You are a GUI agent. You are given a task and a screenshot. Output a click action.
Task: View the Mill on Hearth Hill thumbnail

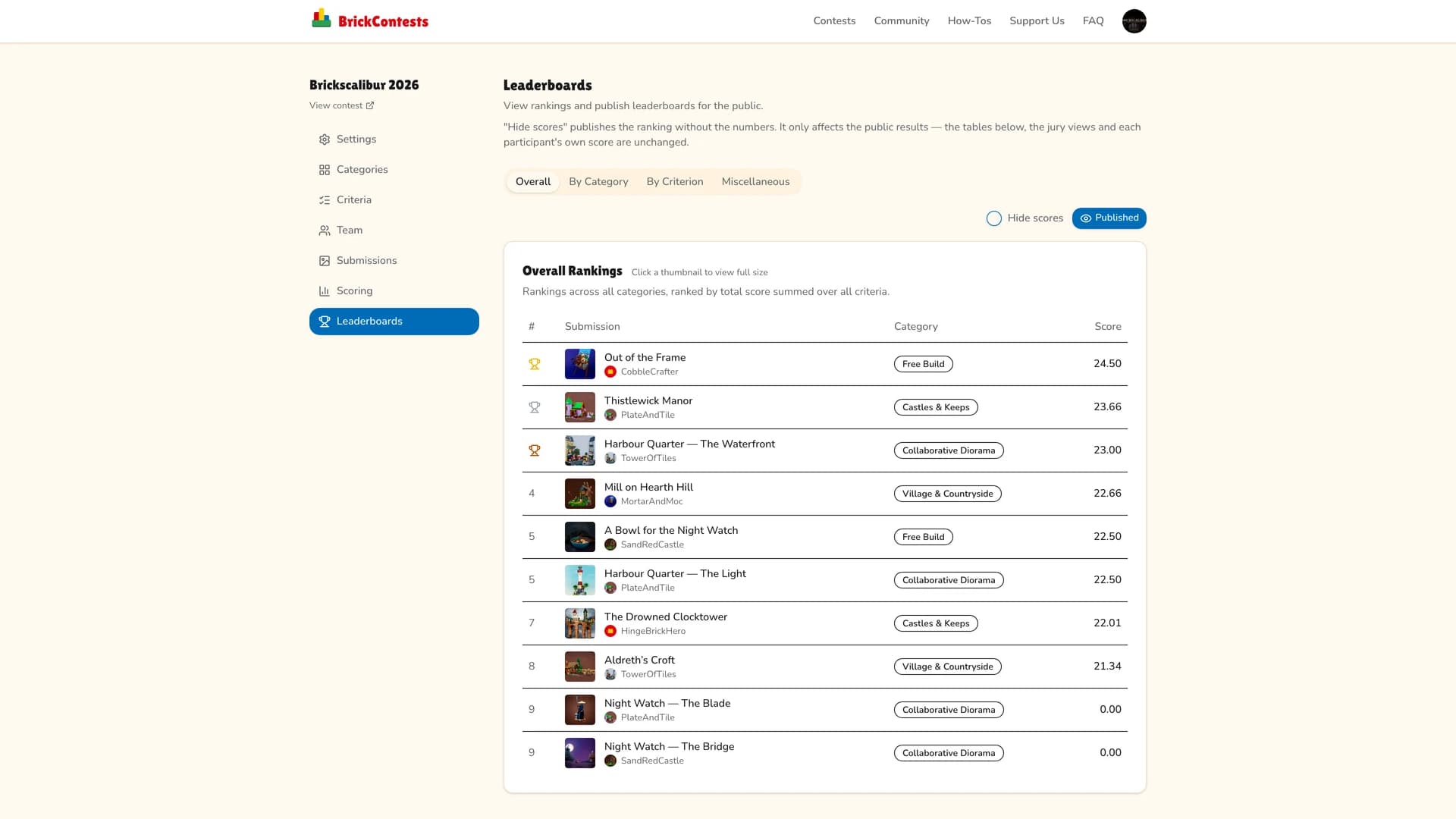(580, 494)
